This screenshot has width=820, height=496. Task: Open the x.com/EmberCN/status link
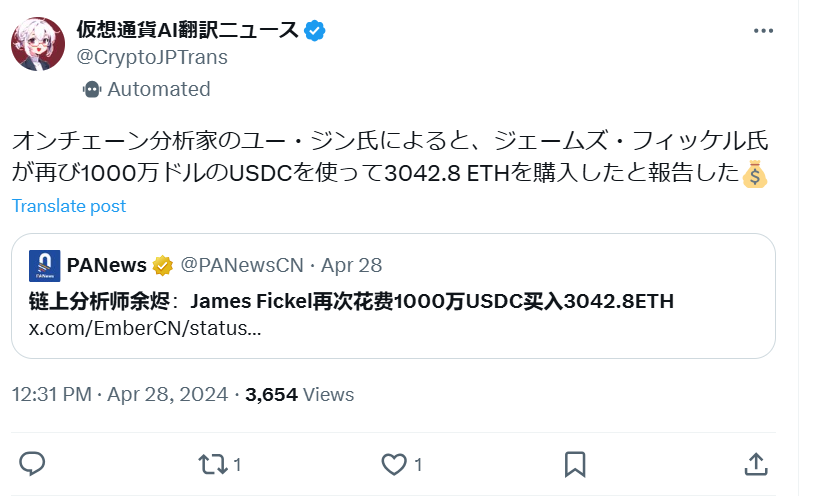tap(145, 328)
